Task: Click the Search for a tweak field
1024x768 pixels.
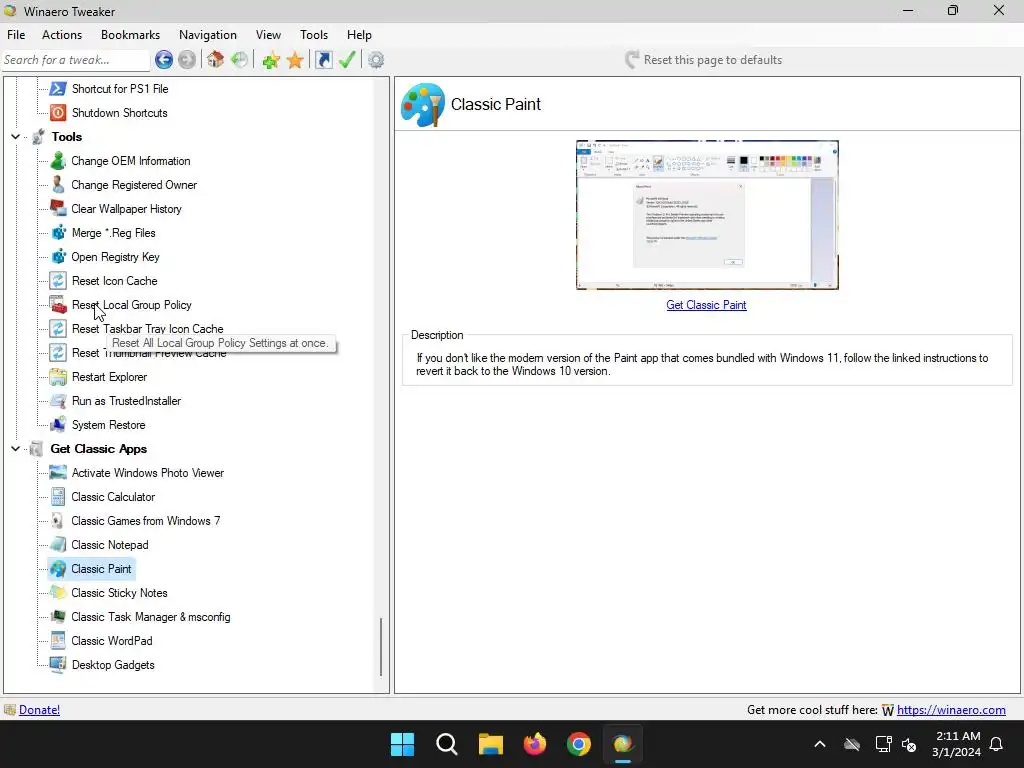Action: tap(76, 60)
